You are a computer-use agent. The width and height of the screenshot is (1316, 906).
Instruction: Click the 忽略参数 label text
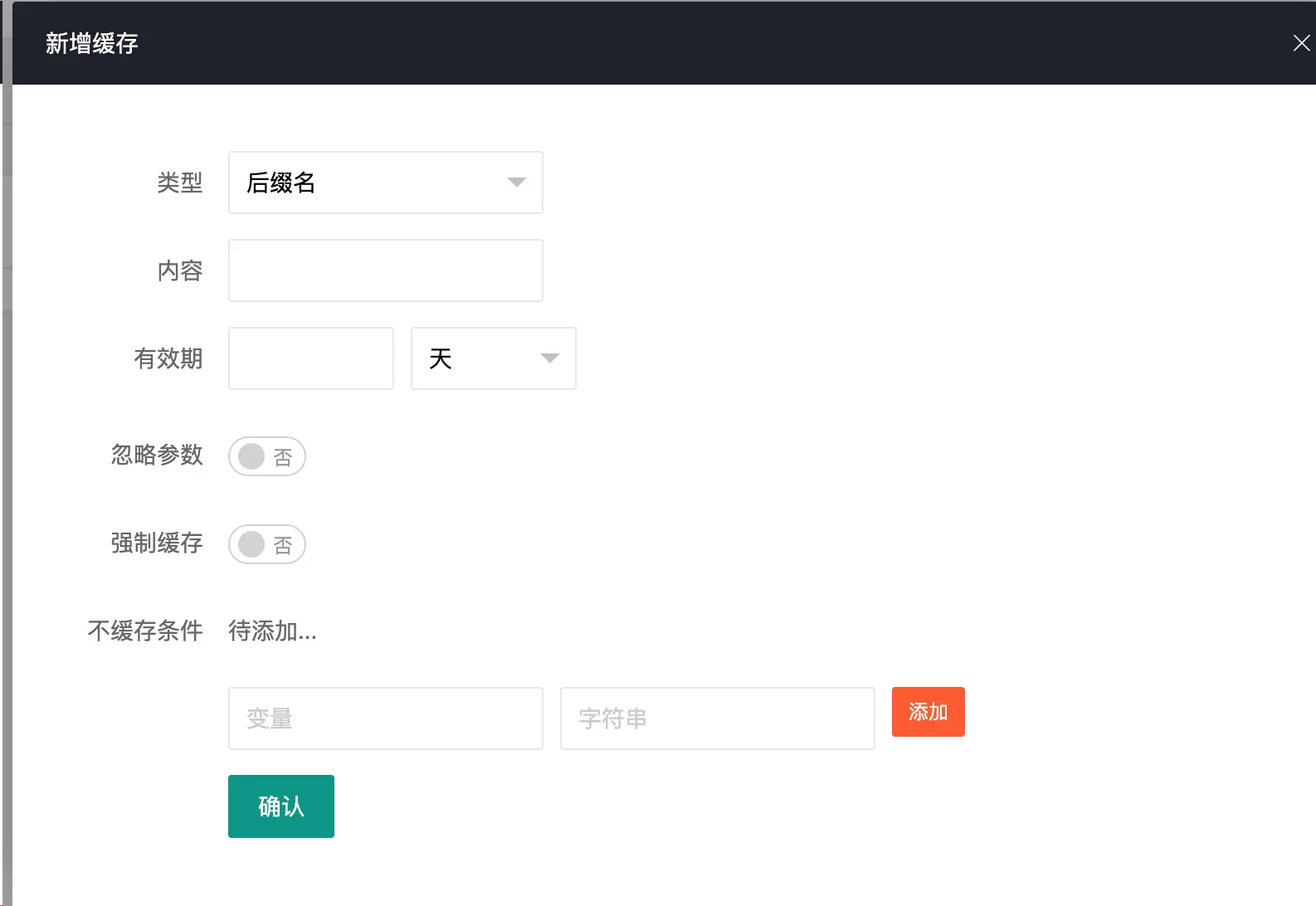point(157,455)
